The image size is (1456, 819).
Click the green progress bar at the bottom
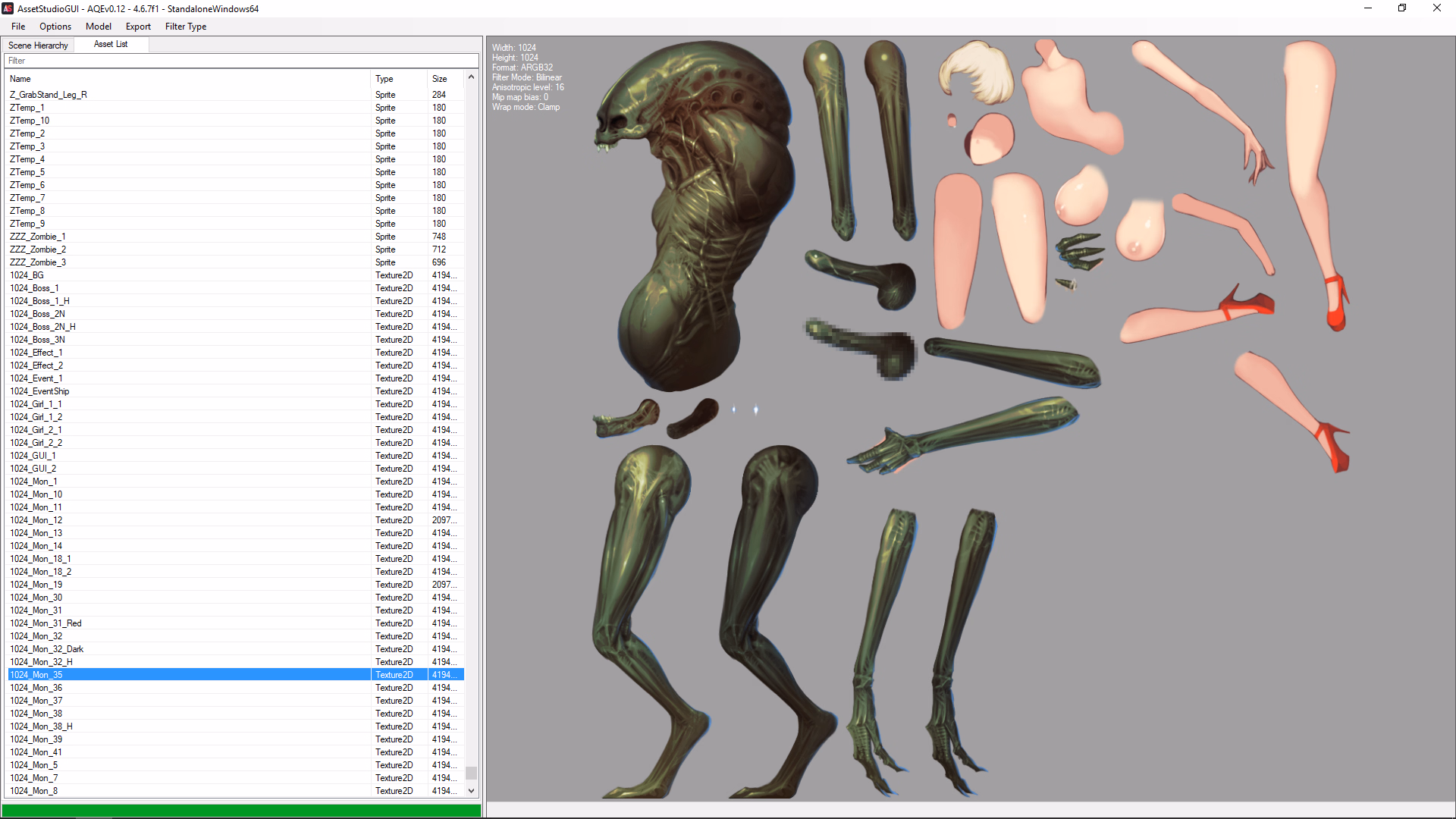pos(241,810)
